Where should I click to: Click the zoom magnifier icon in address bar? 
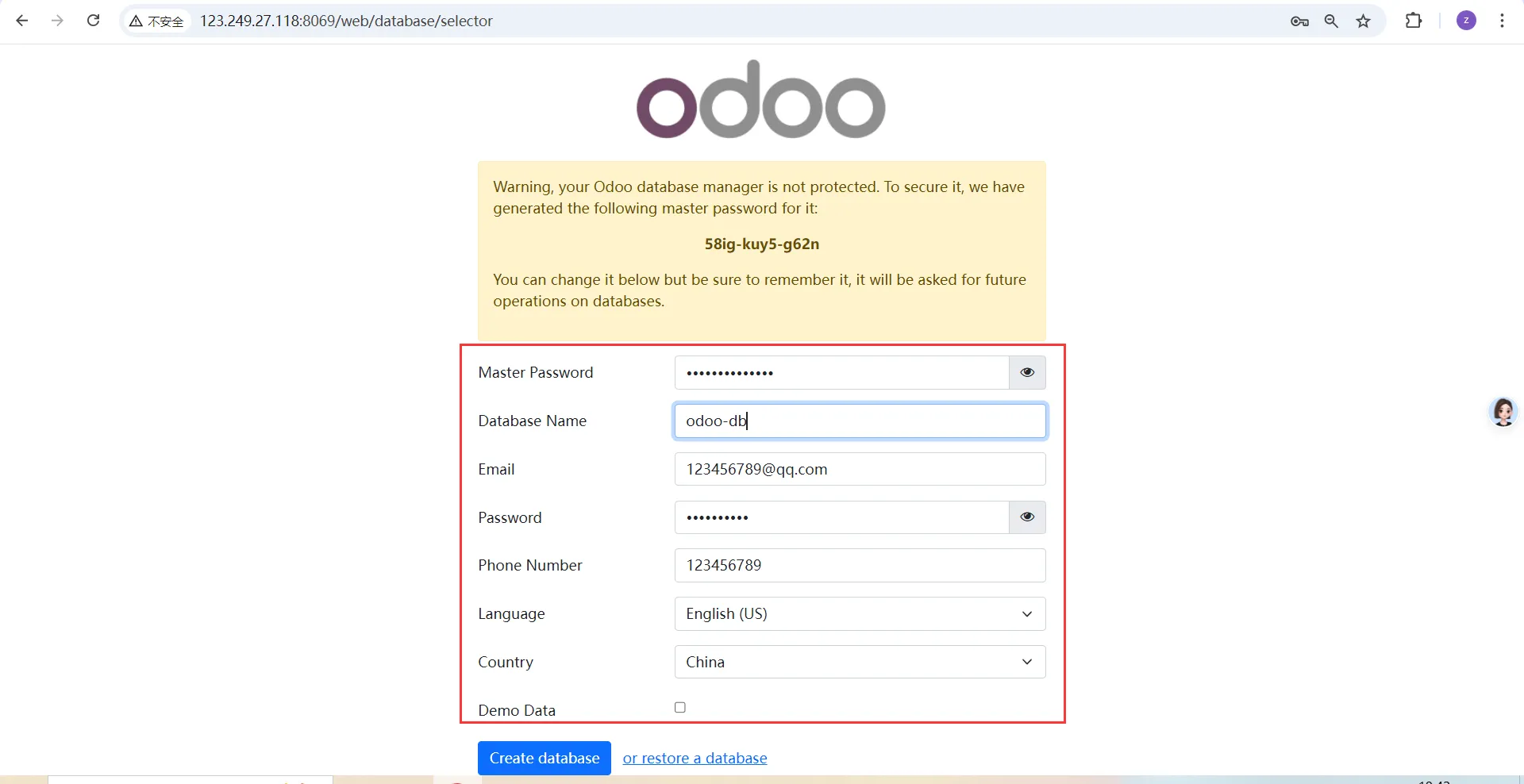coord(1331,21)
